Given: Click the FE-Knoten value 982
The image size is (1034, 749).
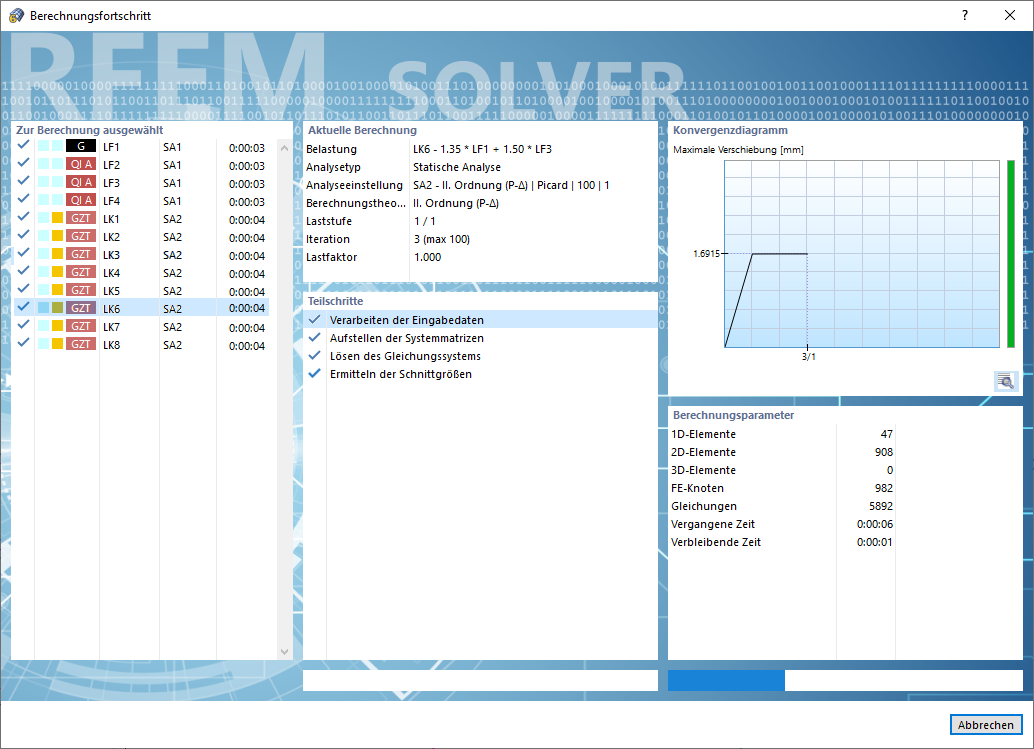Looking at the screenshot, I should click(x=884, y=488).
